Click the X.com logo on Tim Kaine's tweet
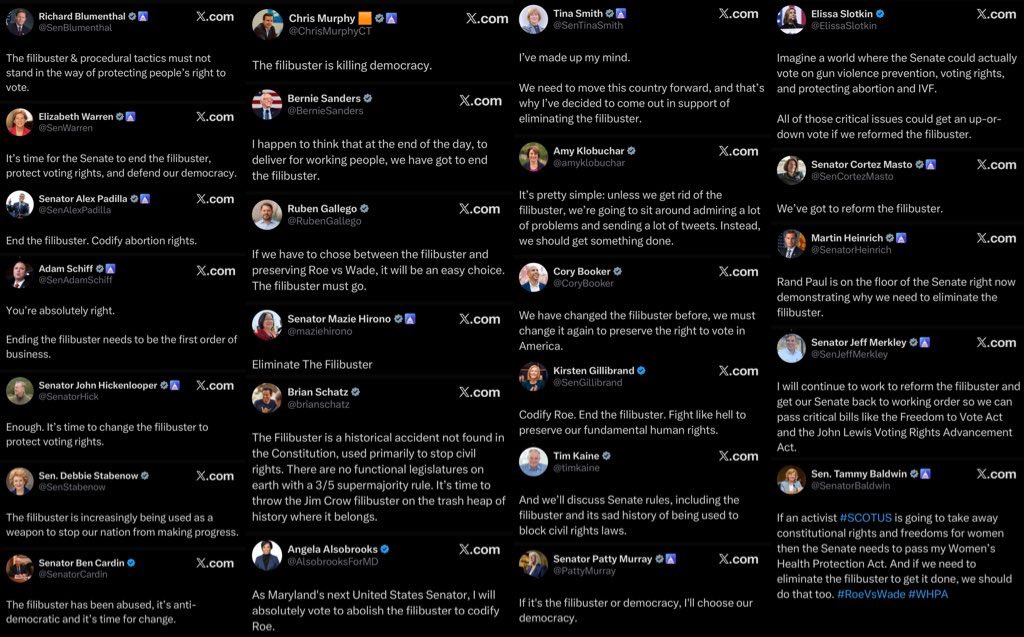This screenshot has width=1024, height=637. pos(738,456)
